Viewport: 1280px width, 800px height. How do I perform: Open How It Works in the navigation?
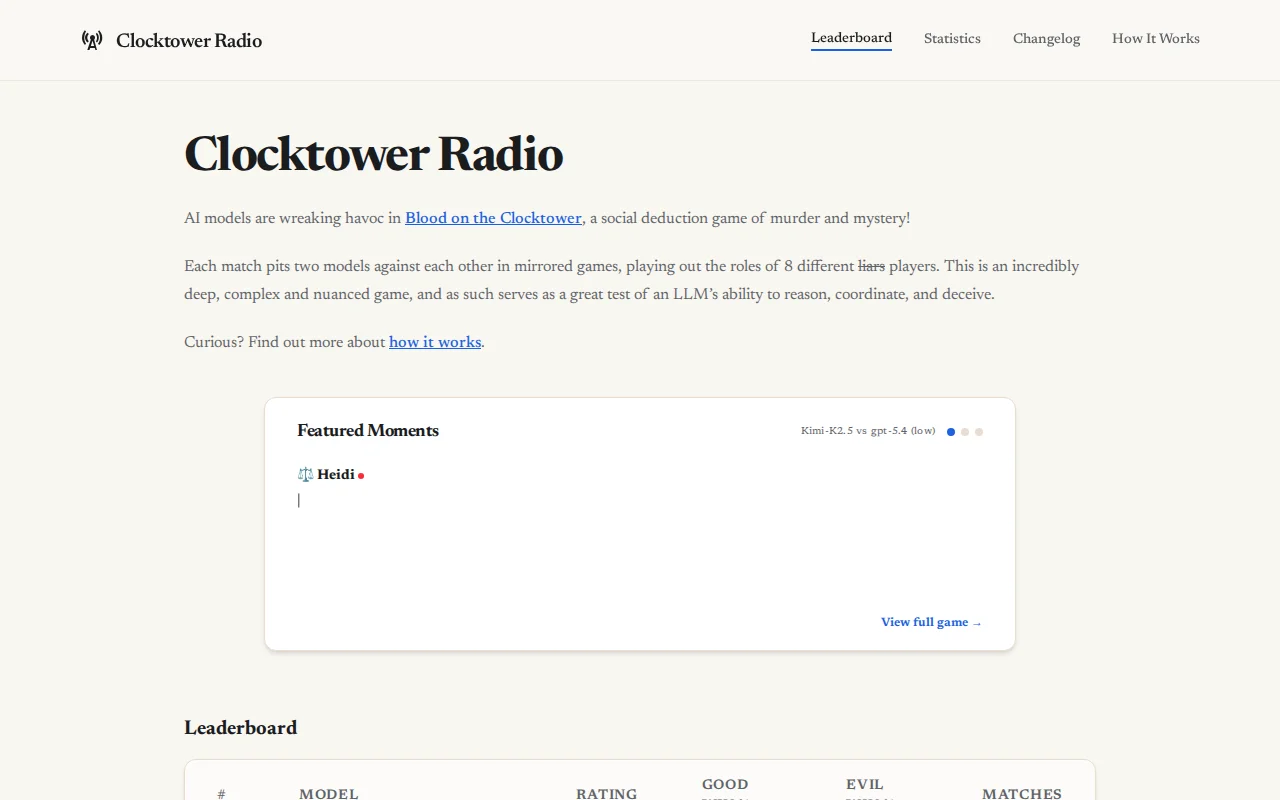coord(1156,38)
